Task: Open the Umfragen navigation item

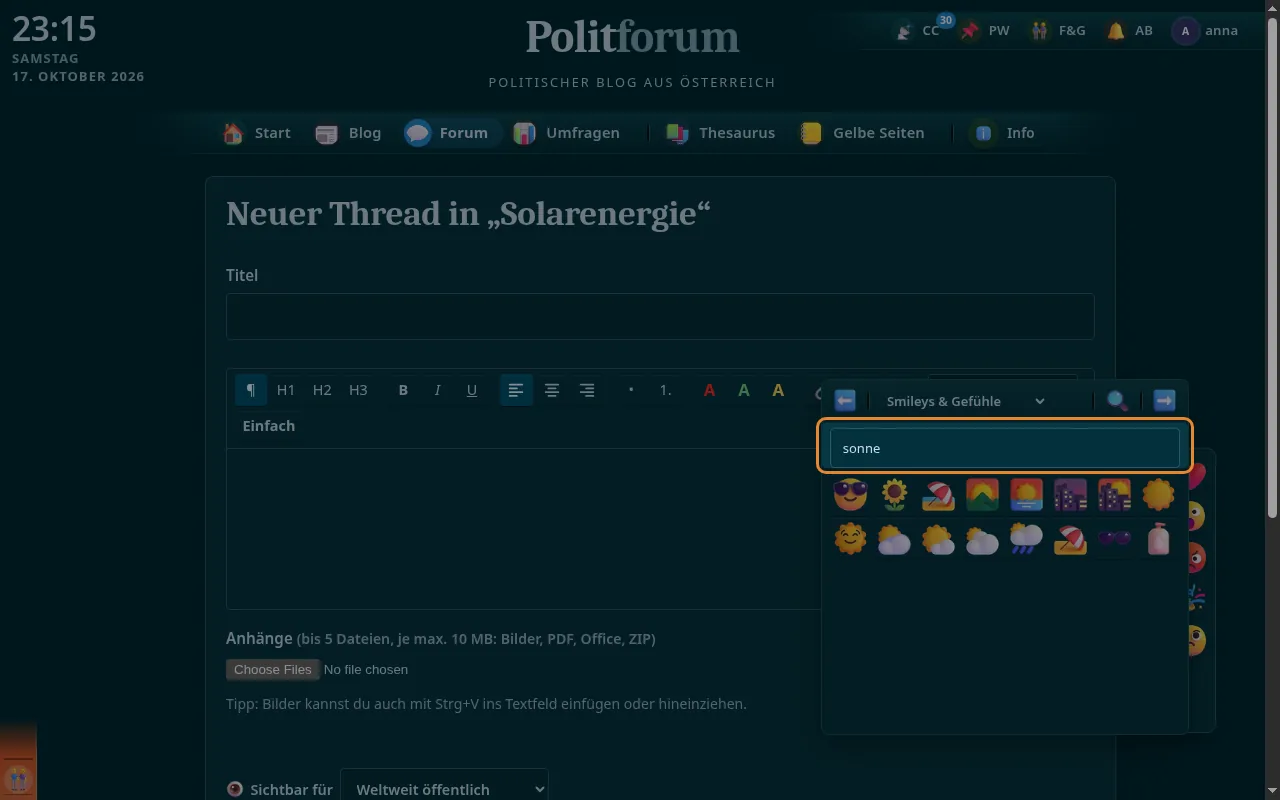Action: click(567, 133)
